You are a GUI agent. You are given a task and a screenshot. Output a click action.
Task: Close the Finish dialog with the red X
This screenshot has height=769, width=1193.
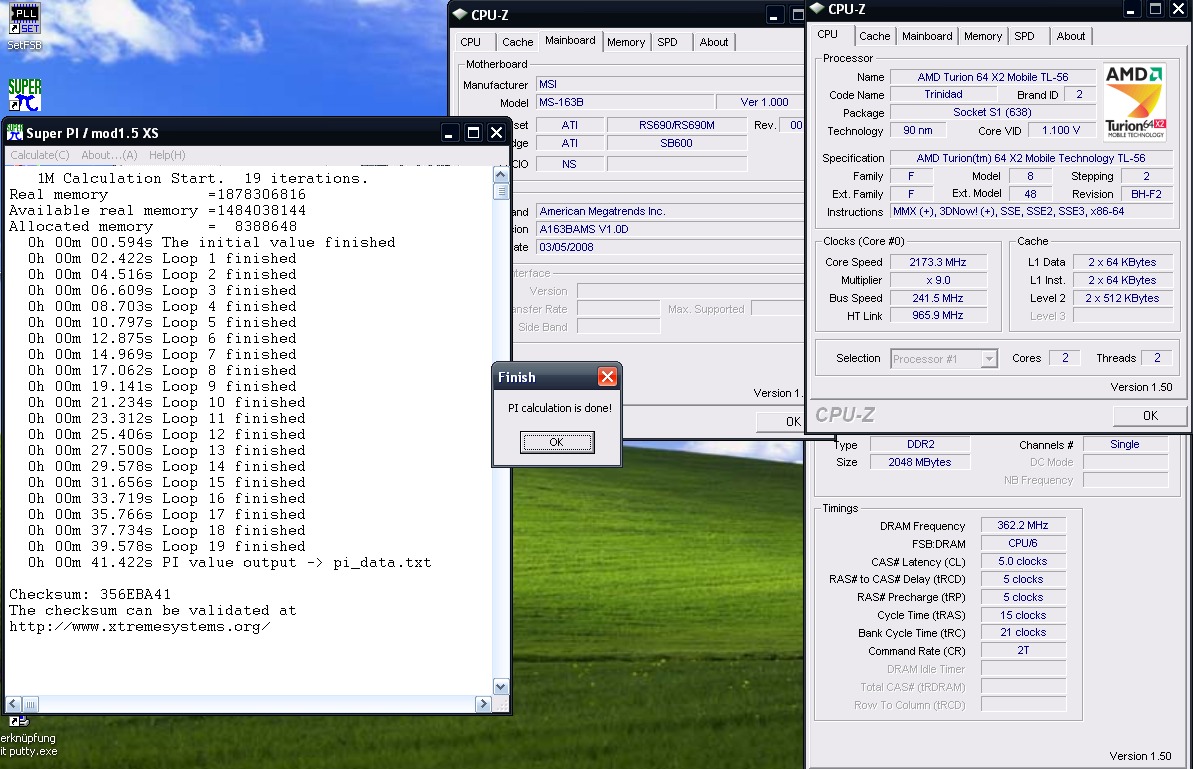[x=607, y=377]
